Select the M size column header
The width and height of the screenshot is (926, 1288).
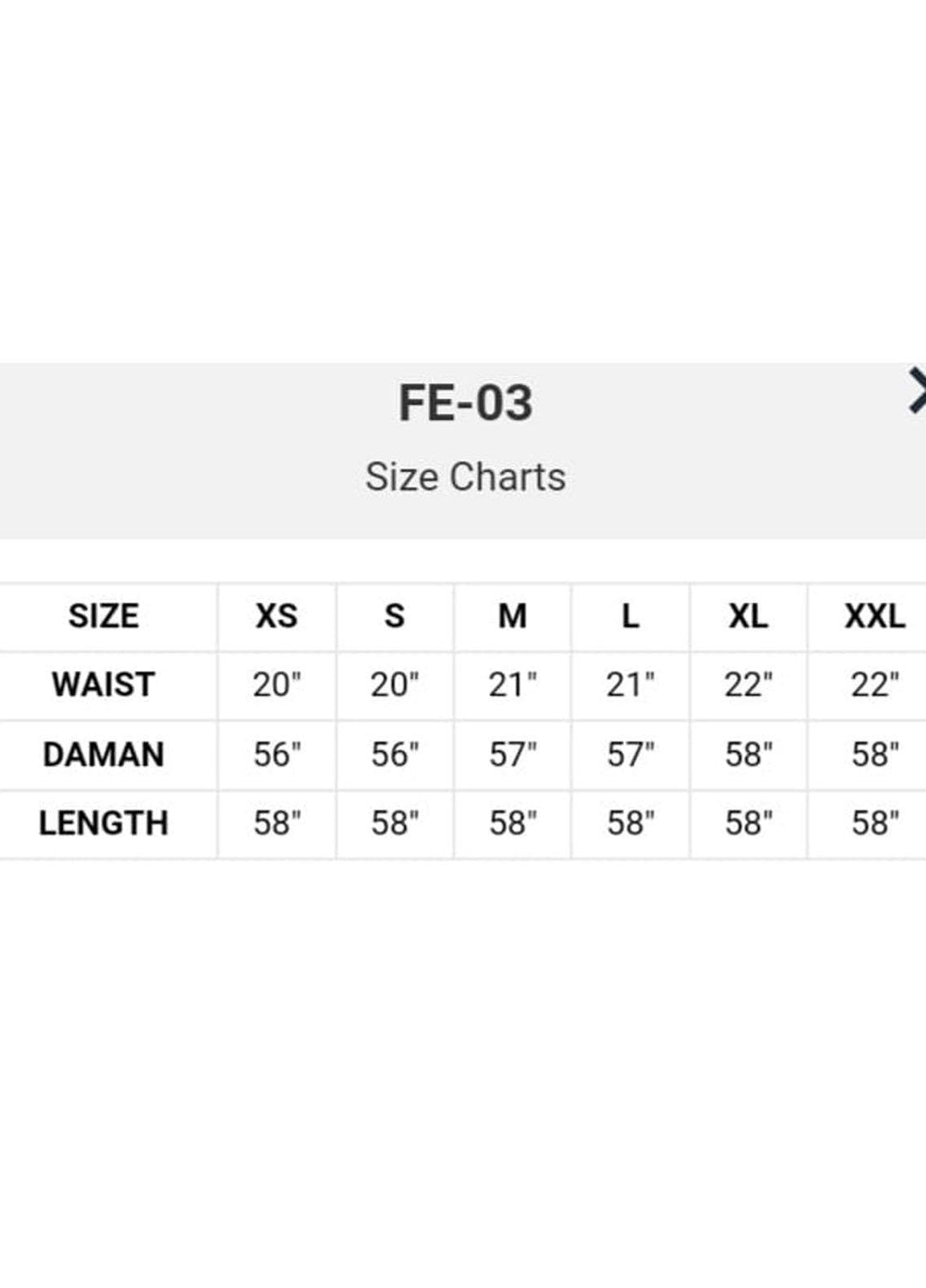point(513,616)
